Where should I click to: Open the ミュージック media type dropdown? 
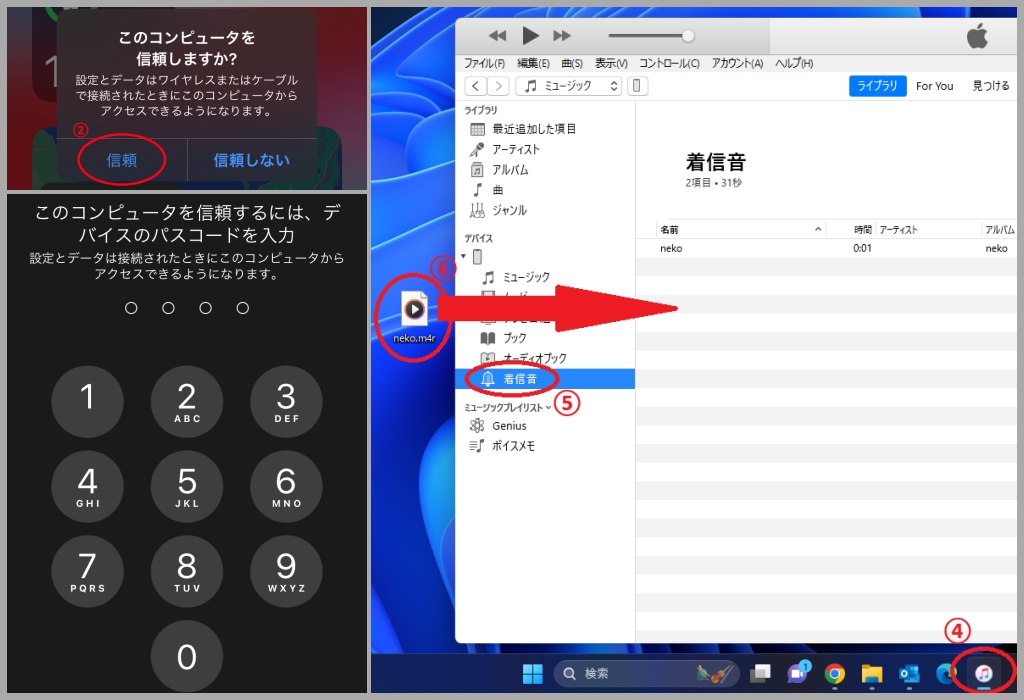568,86
